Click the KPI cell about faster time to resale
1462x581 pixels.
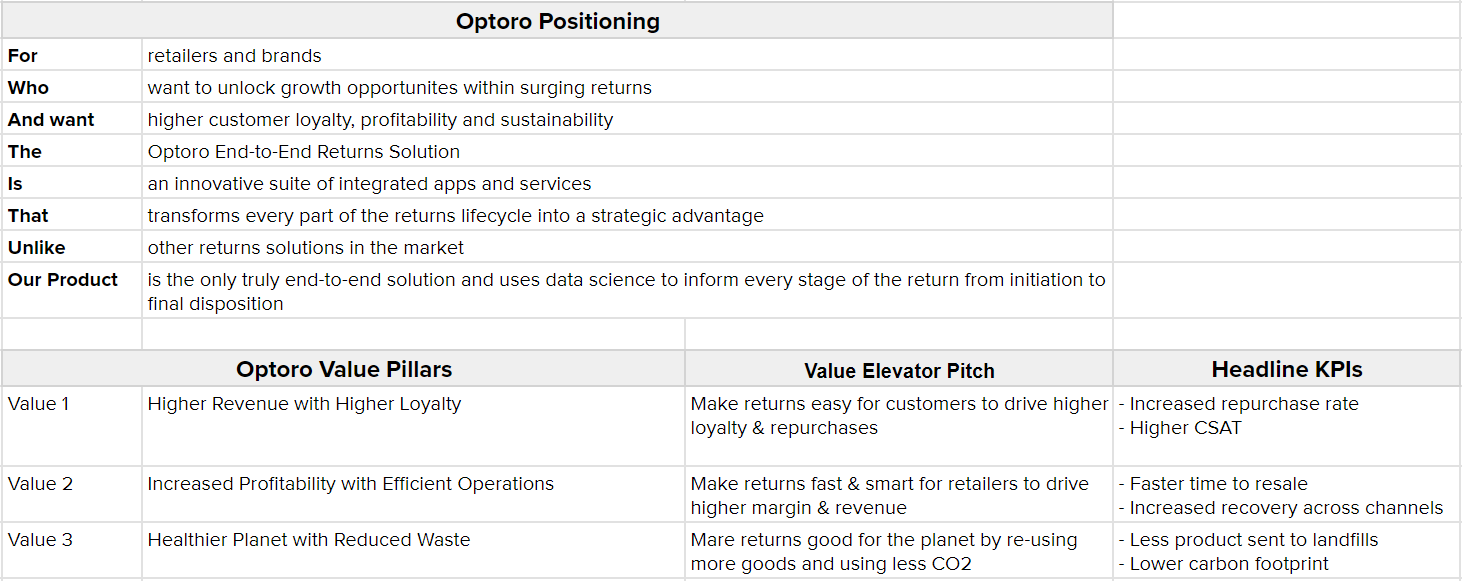(x=1286, y=495)
